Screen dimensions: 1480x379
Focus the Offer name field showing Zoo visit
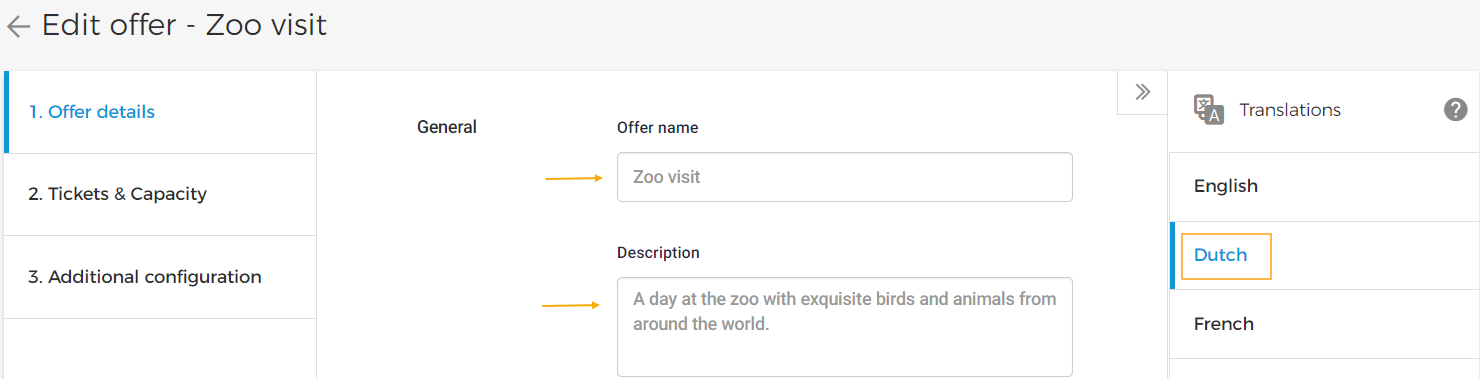845,177
